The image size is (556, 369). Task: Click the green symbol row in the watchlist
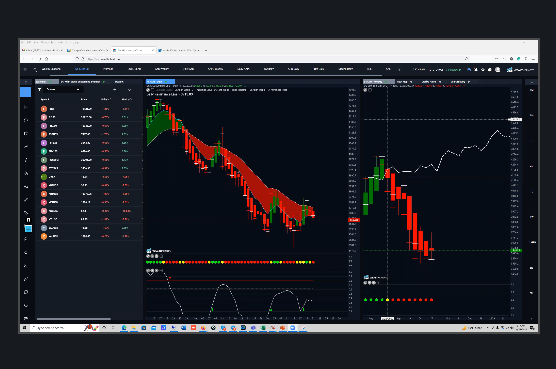point(89,177)
